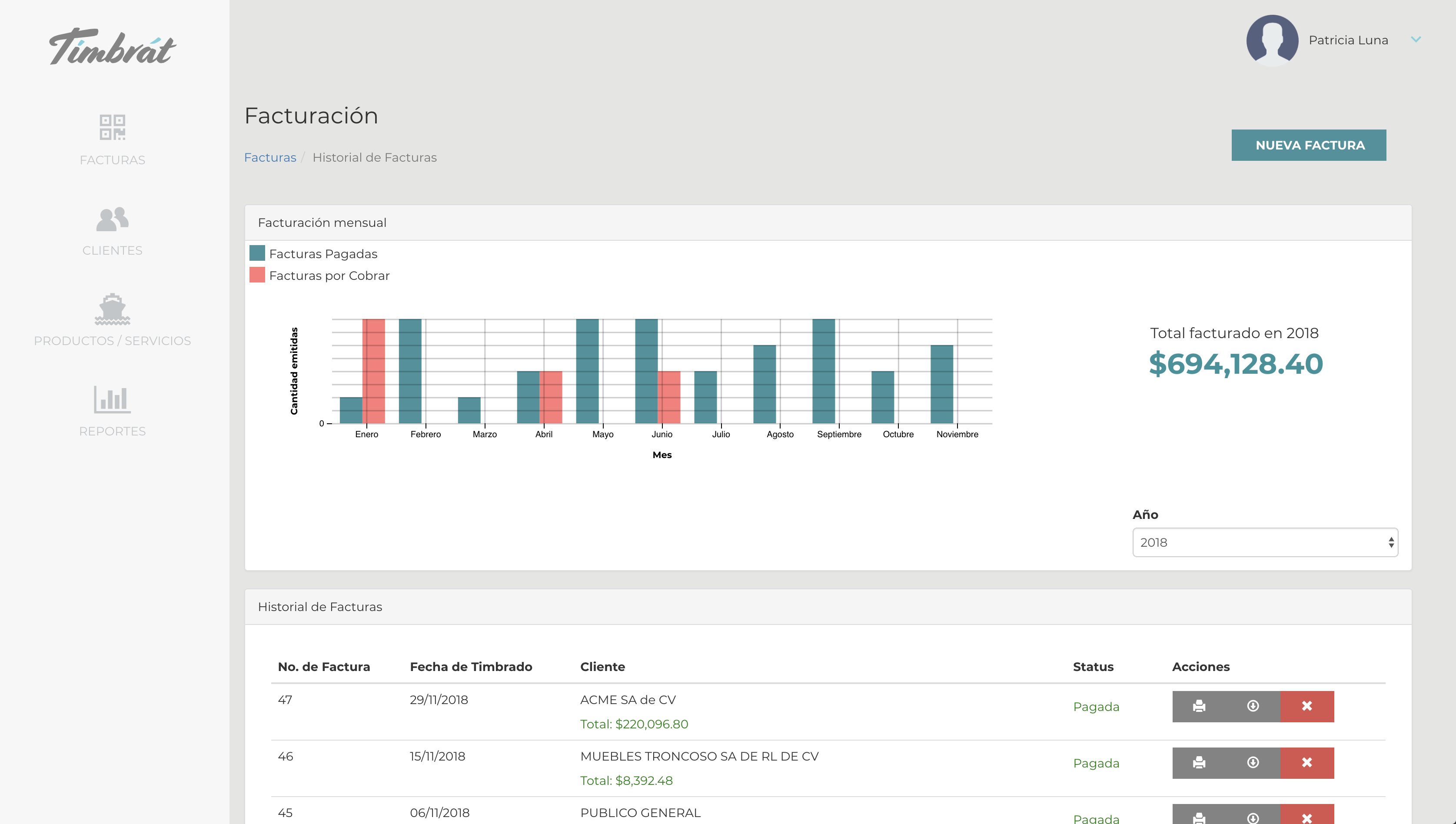Print invoice 47 using the printer icon

[1199, 706]
